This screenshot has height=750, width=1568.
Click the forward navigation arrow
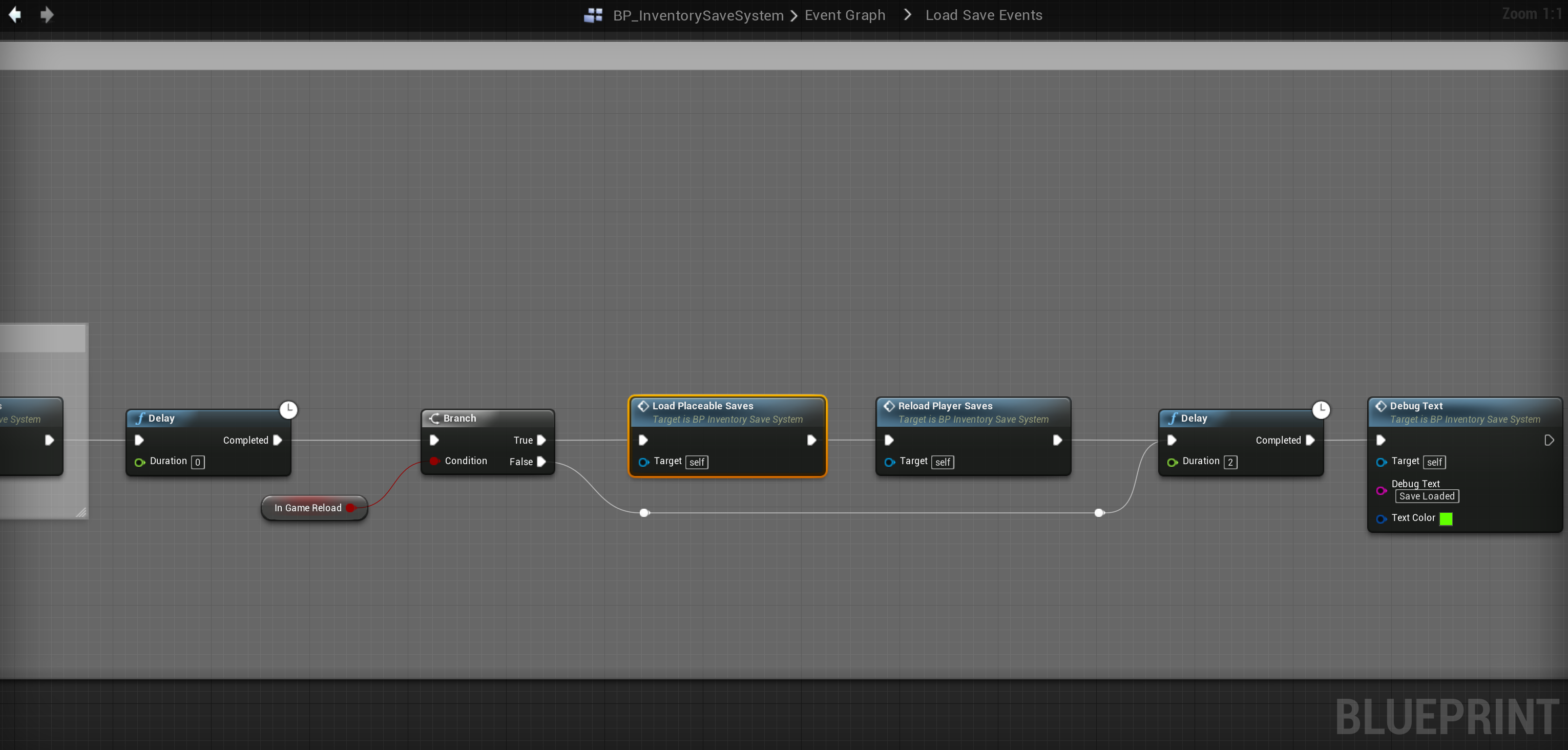point(47,15)
